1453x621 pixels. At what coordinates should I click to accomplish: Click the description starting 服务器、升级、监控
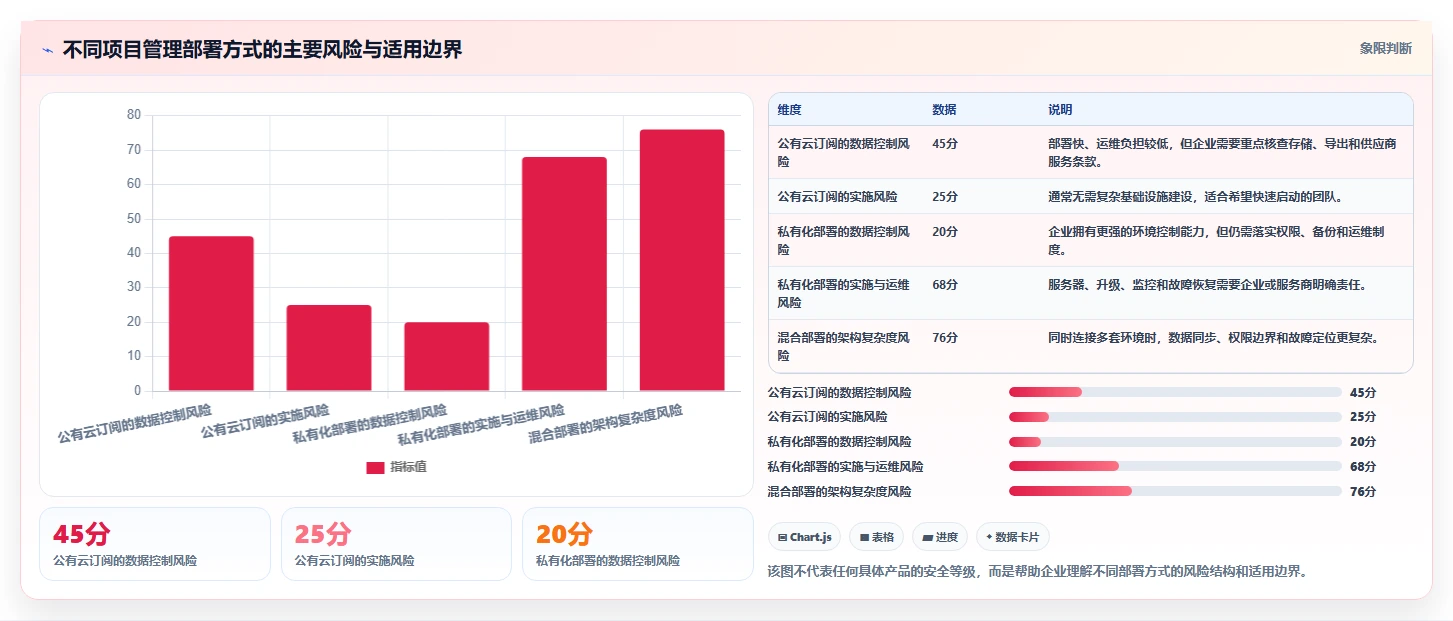1207,285
